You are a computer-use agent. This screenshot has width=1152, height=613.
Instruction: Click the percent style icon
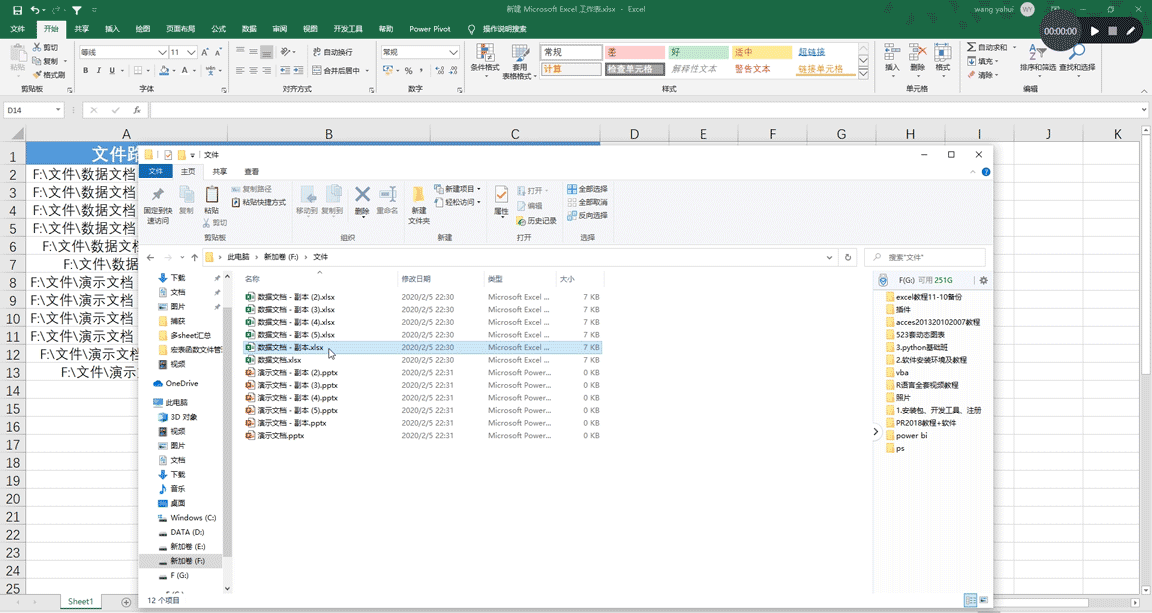pos(408,71)
